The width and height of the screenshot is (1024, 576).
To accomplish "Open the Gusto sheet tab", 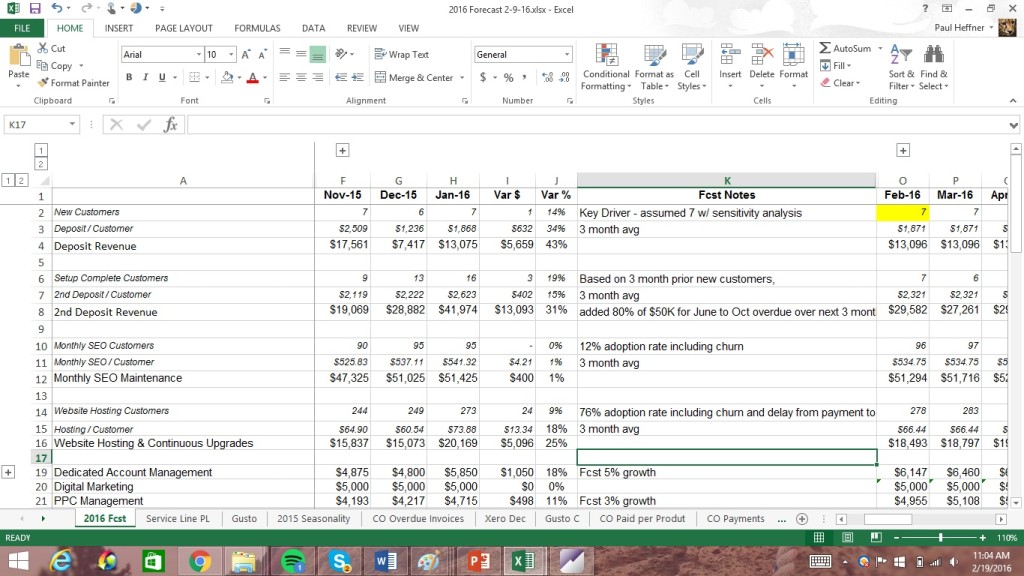I will (244, 519).
